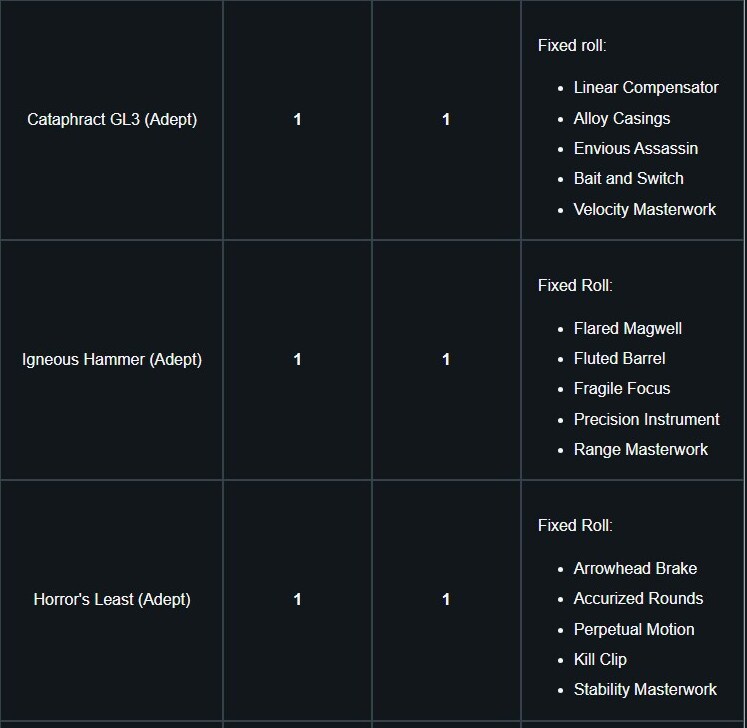
Task: Select Alloy Casings in the perk list
Action: [x=622, y=118]
